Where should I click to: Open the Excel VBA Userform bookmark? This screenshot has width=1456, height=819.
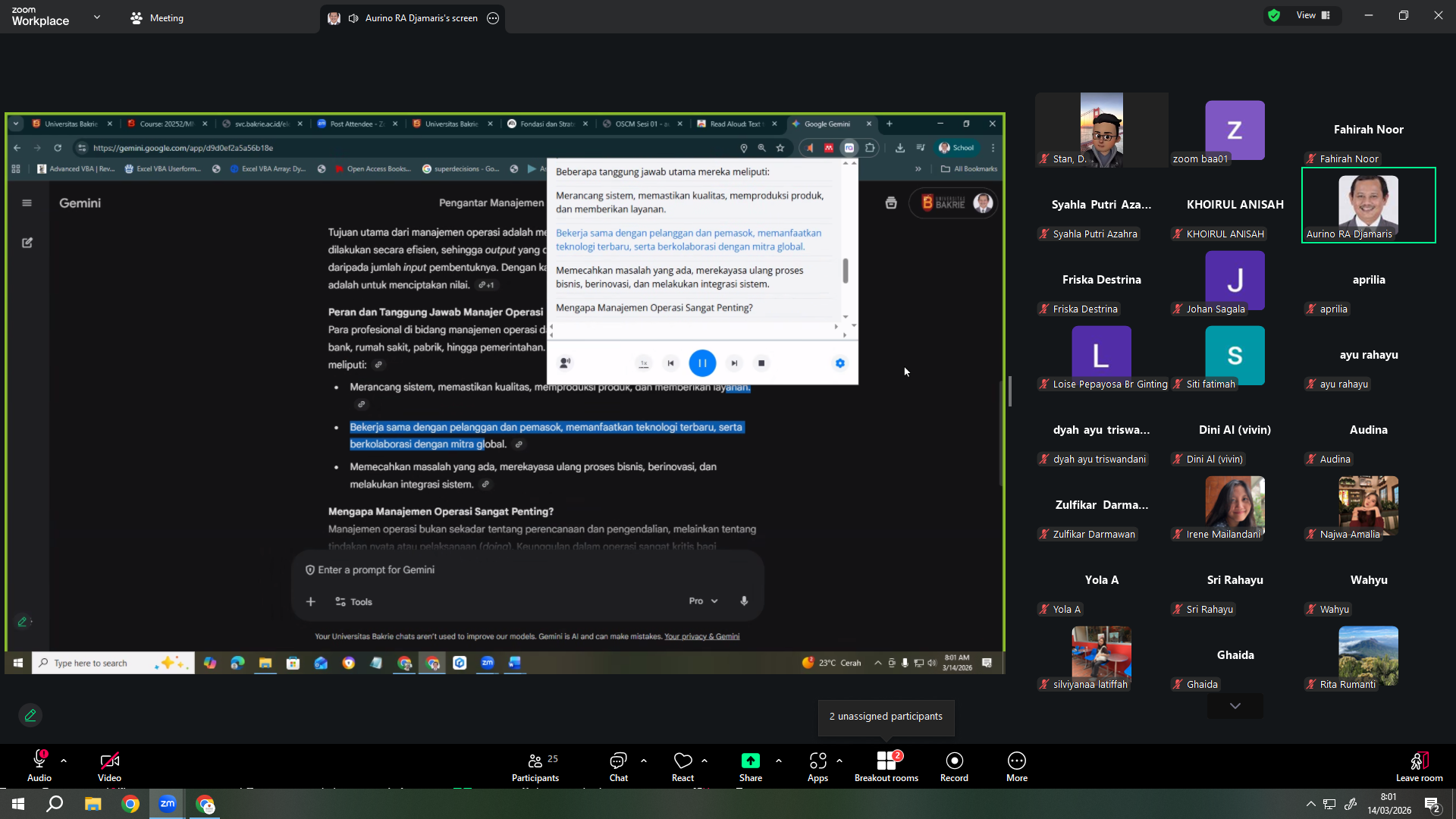(x=162, y=169)
